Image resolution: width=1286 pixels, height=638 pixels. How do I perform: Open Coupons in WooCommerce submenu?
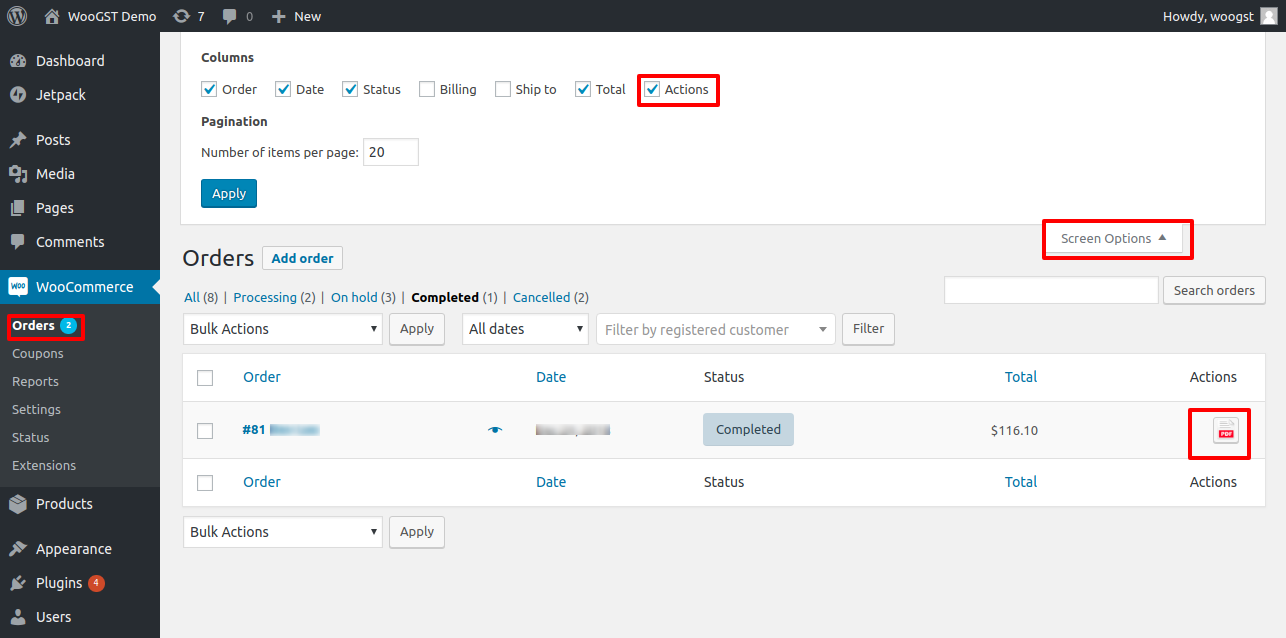pyautogui.click(x=38, y=354)
